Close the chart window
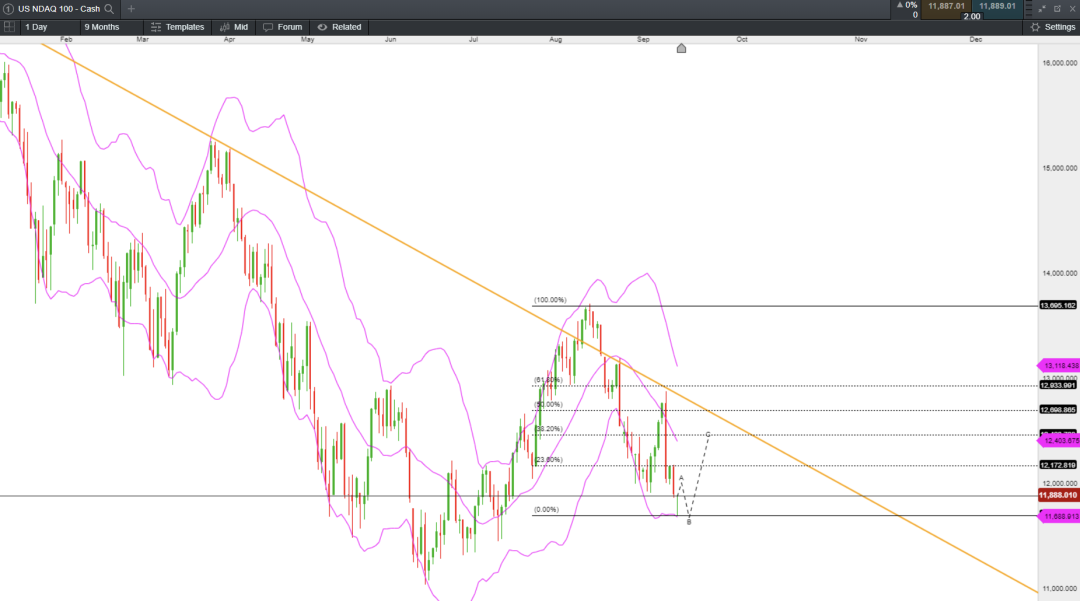Screen dimensions: 1080x601 coord(1072,9)
